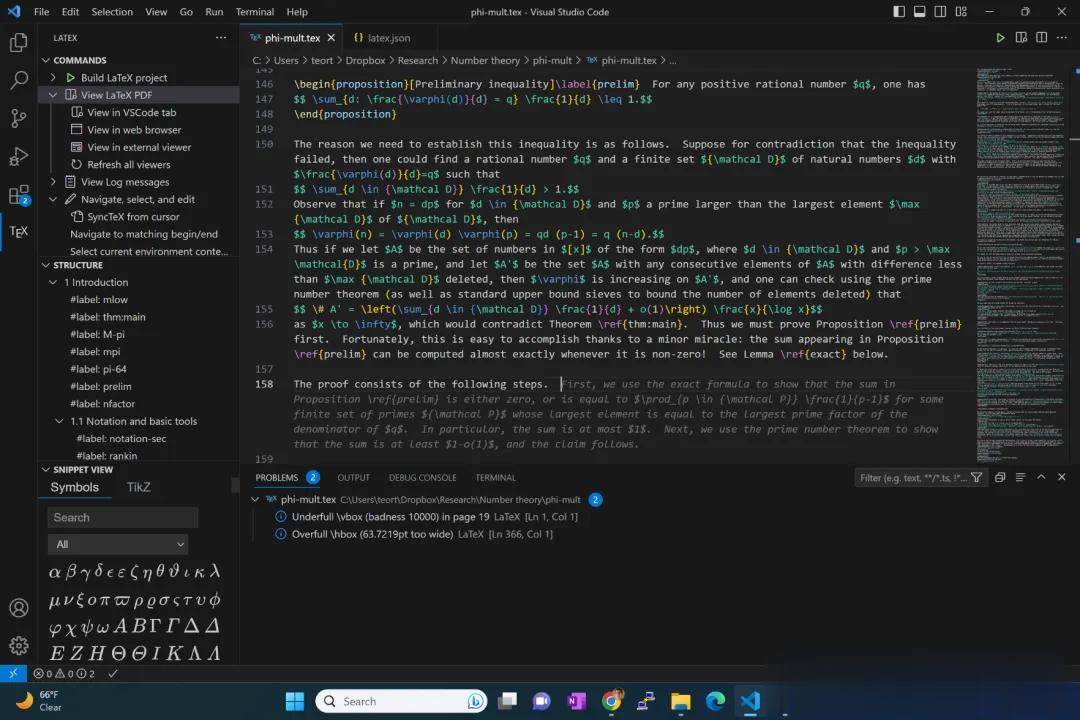Select the TeX LaTeX Workshop activity icon

point(19,232)
